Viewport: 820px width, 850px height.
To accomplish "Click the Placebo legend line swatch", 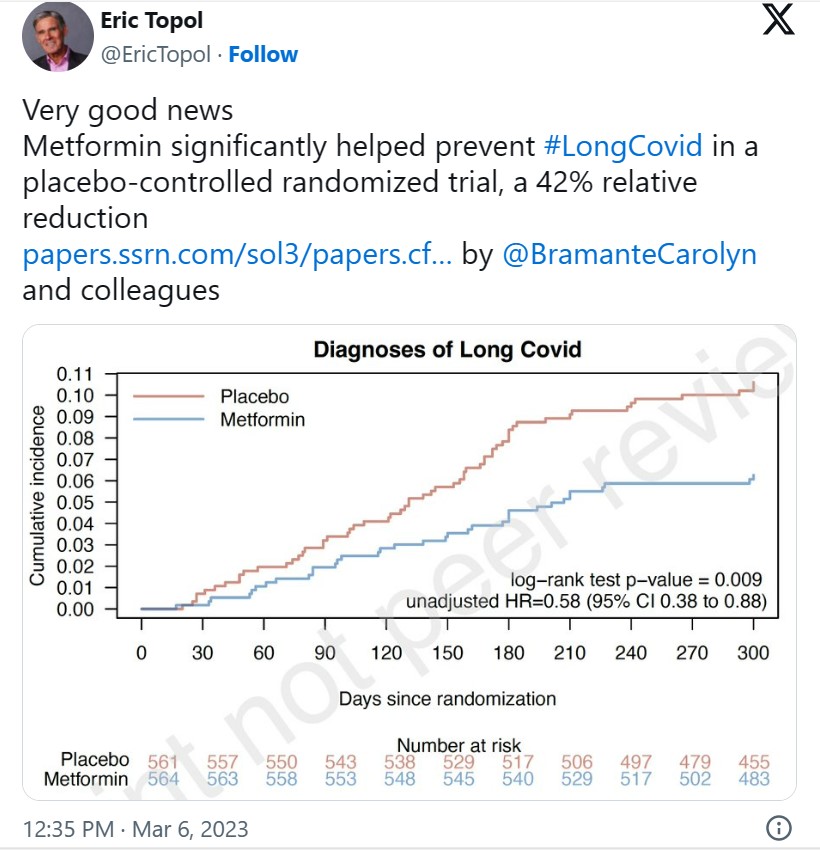I will [168, 397].
